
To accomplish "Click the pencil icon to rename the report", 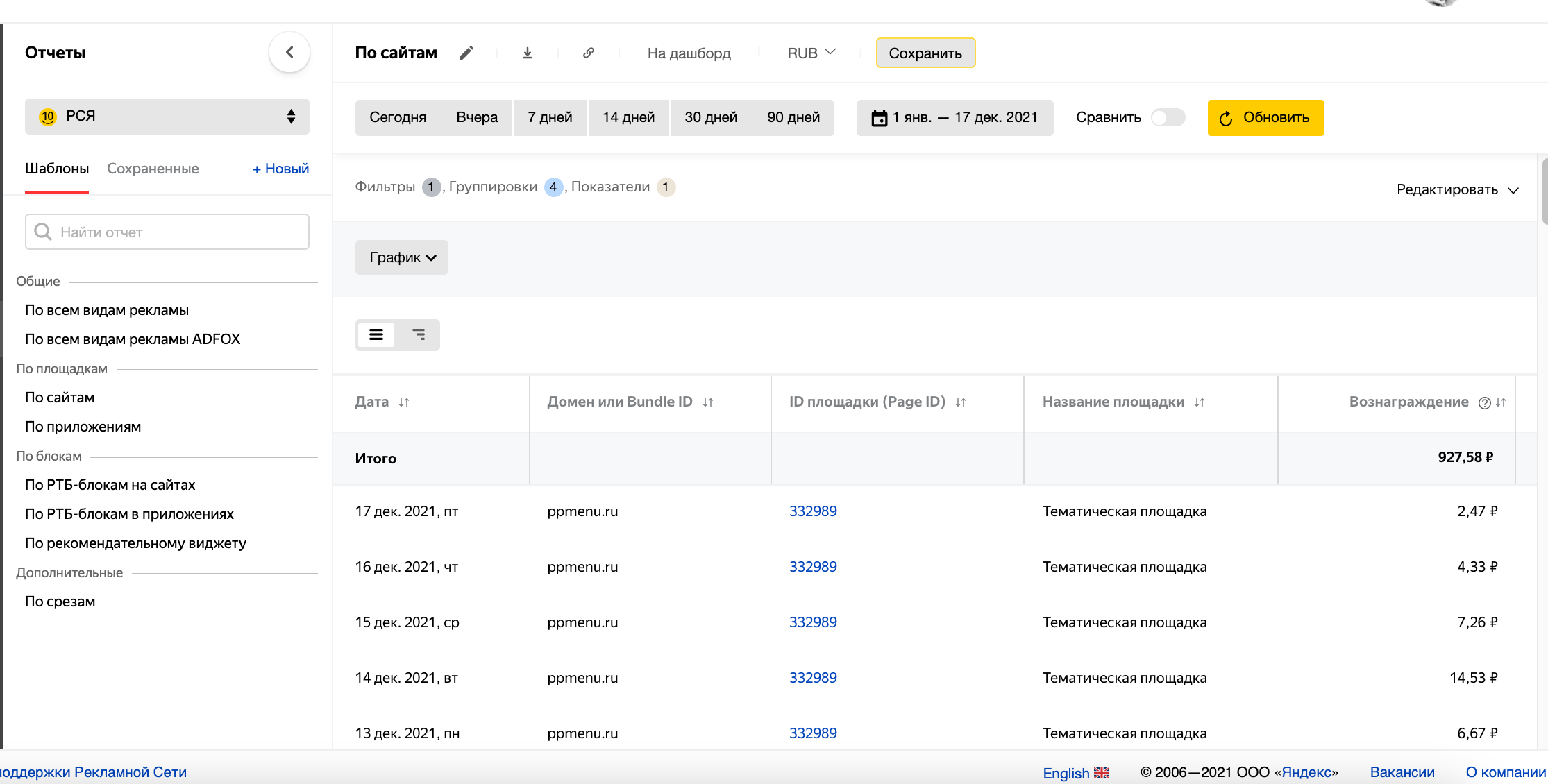I will pos(466,53).
